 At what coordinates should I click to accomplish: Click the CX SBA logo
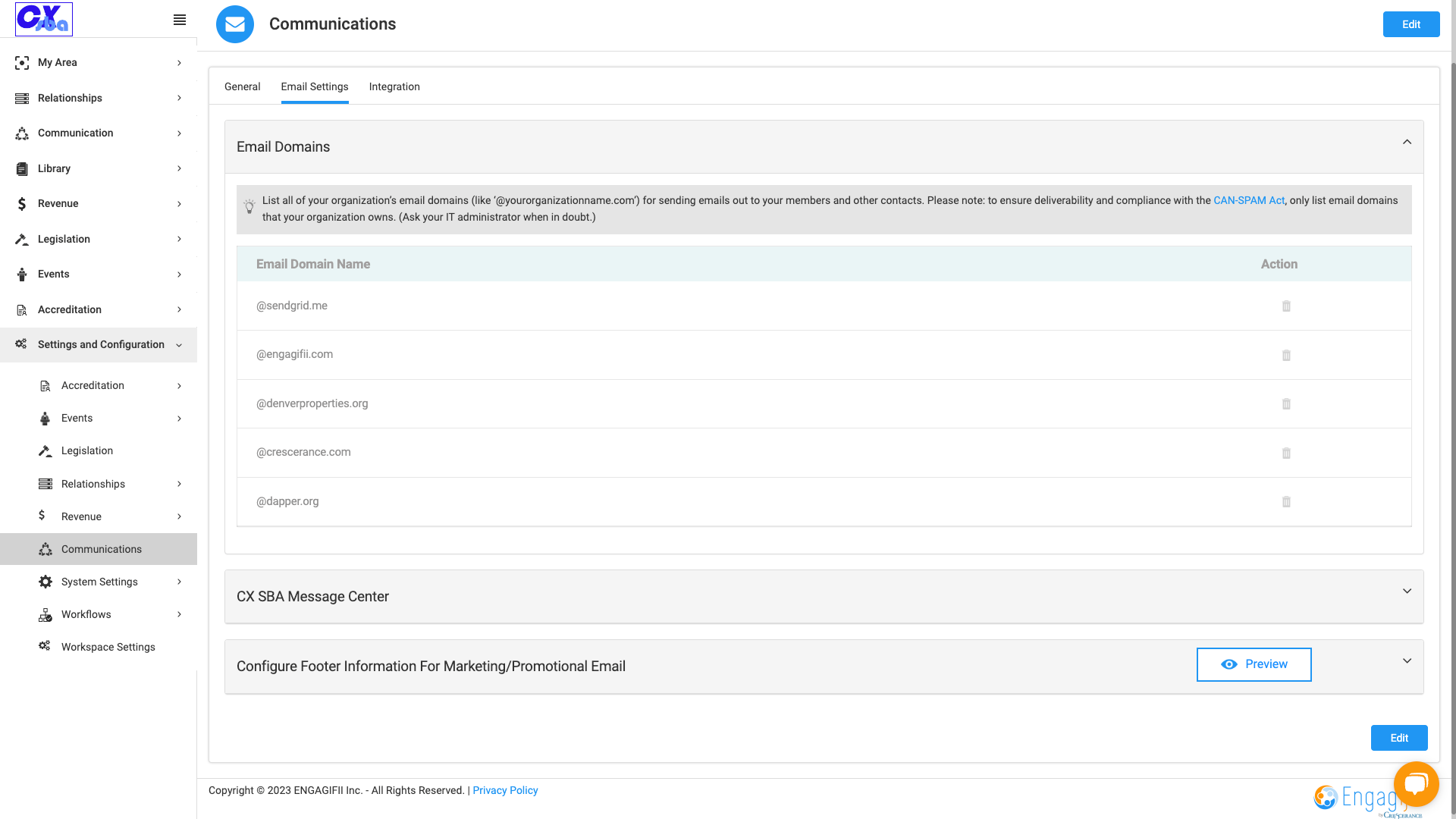tap(44, 19)
